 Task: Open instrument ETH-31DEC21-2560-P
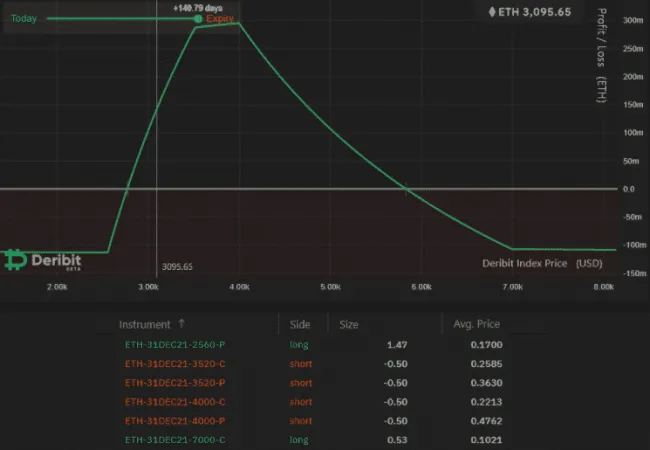(x=175, y=345)
